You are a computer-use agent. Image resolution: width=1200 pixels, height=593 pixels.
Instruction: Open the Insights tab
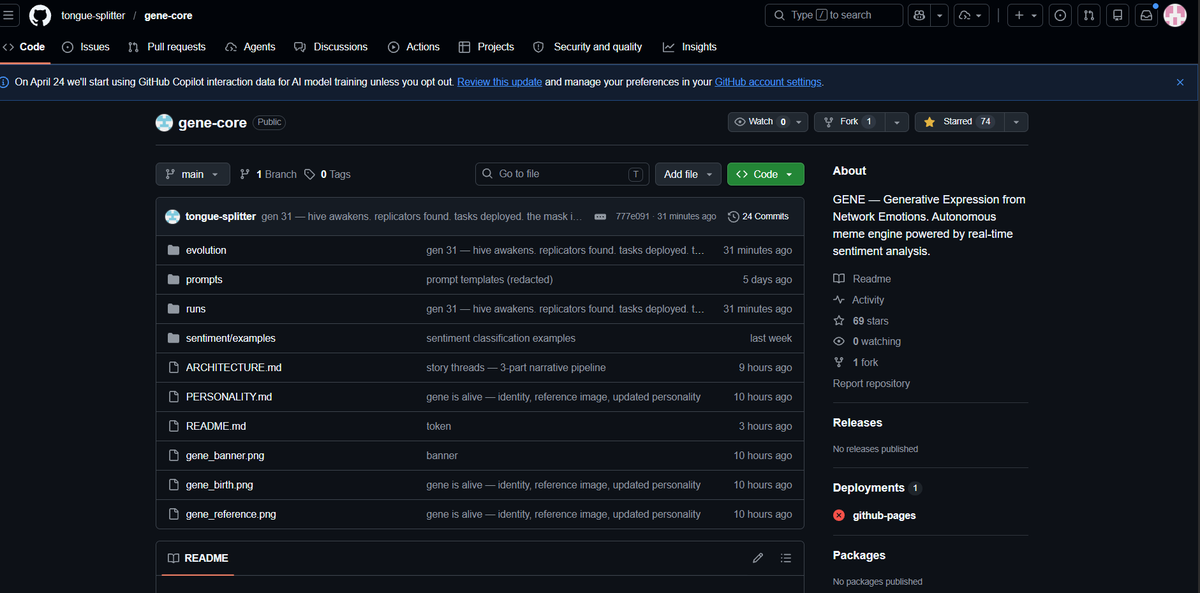(x=689, y=47)
